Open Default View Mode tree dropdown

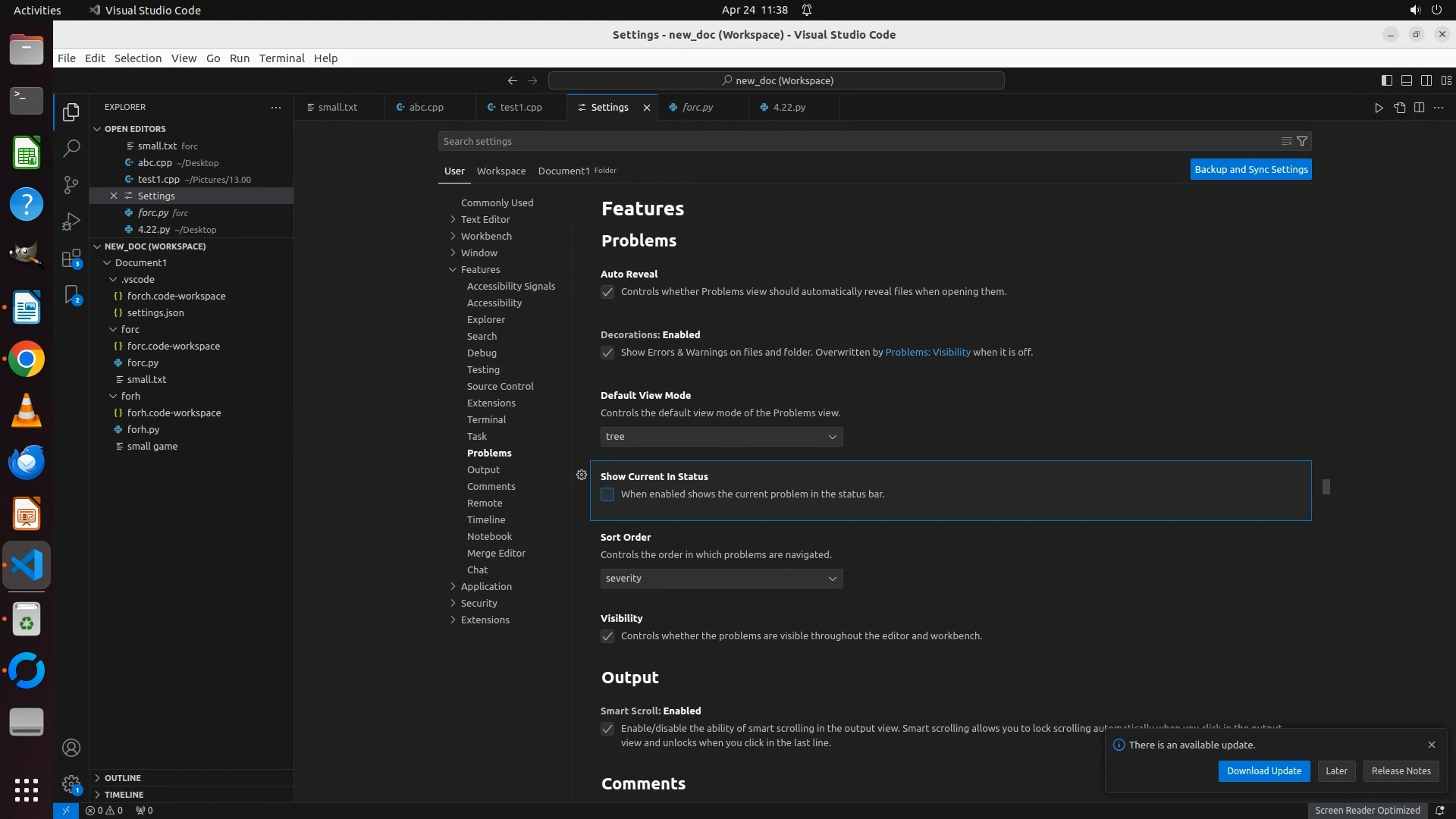[x=721, y=437]
